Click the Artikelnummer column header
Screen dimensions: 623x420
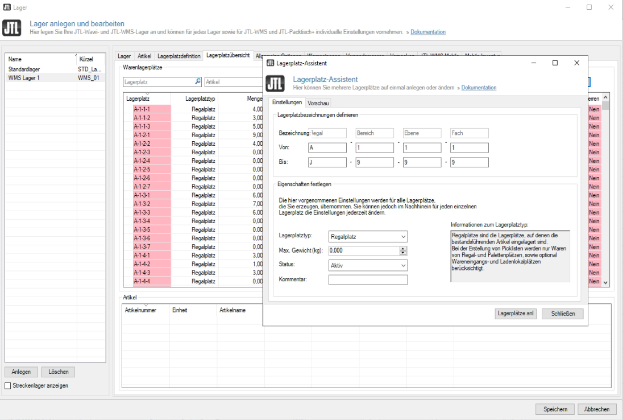click(146, 310)
